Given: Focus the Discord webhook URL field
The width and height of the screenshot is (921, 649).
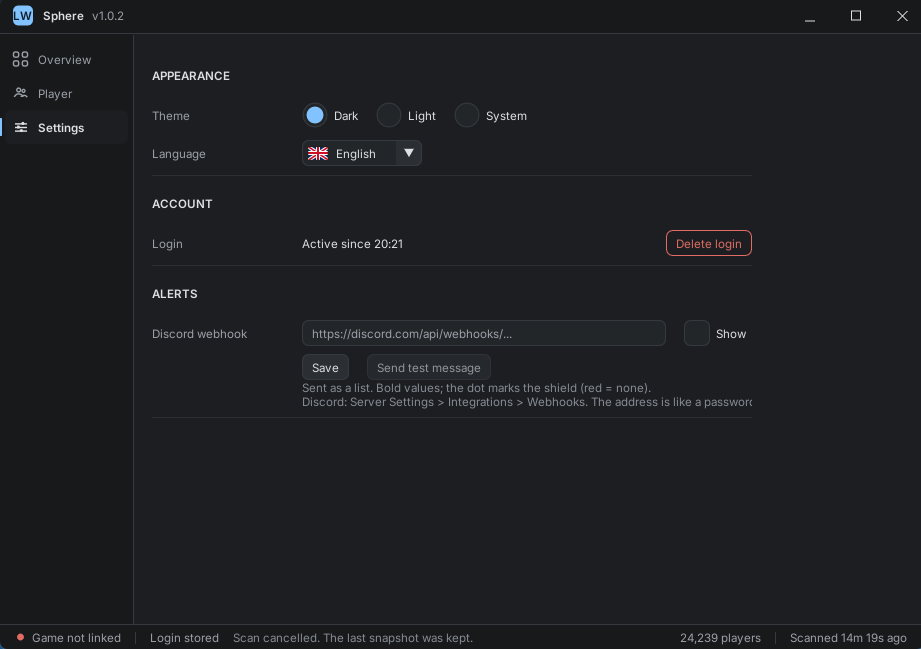Looking at the screenshot, I should point(483,333).
